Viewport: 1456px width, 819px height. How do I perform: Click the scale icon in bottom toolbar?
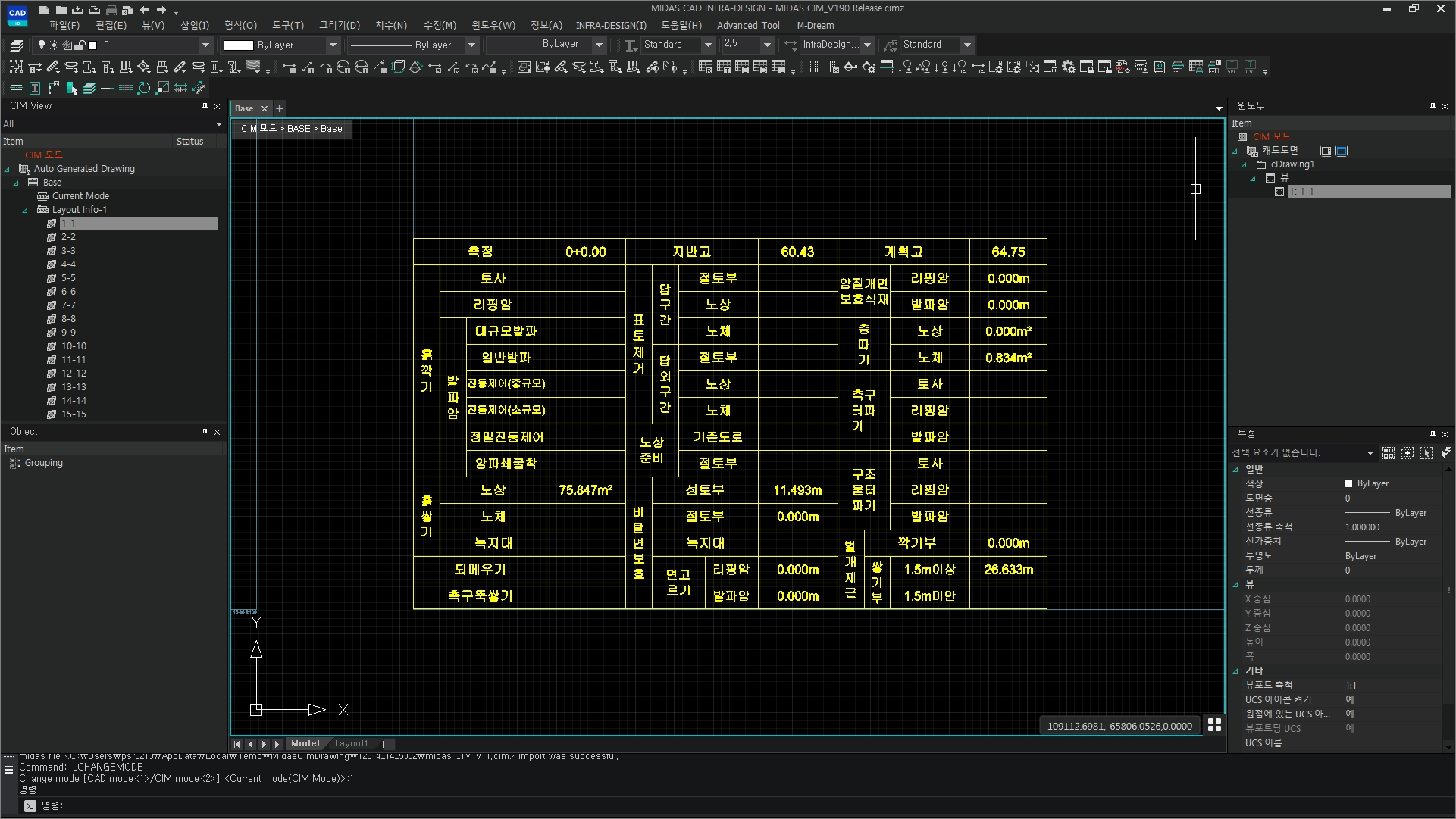[x=162, y=88]
